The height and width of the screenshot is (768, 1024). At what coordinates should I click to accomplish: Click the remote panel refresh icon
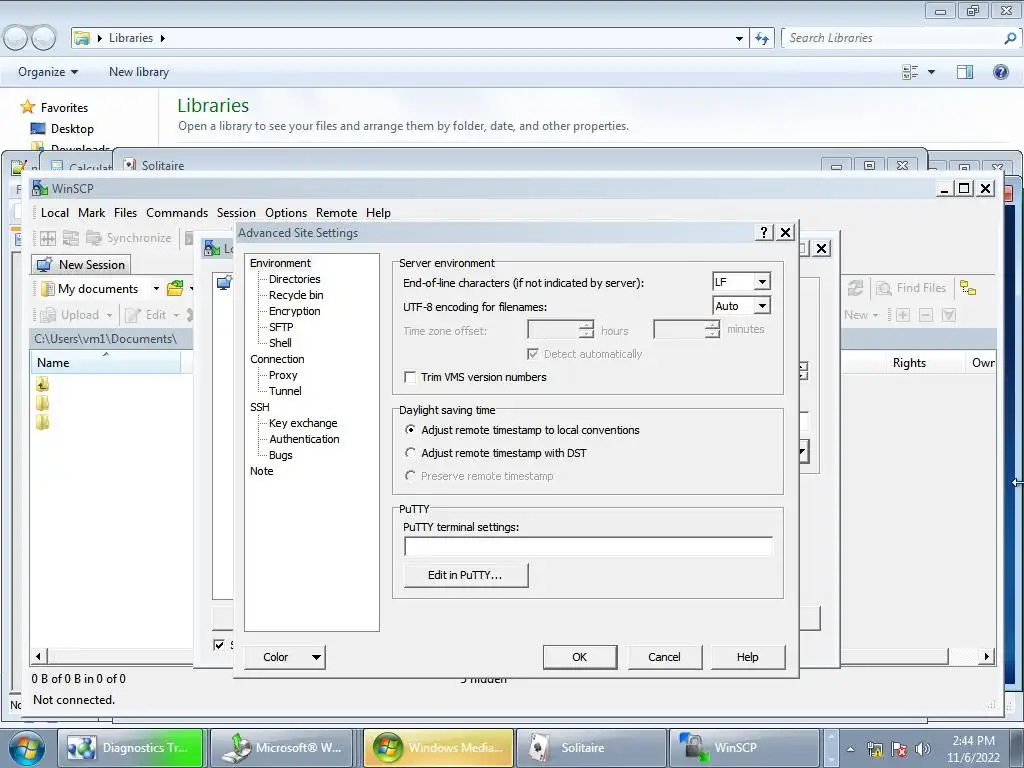point(855,288)
